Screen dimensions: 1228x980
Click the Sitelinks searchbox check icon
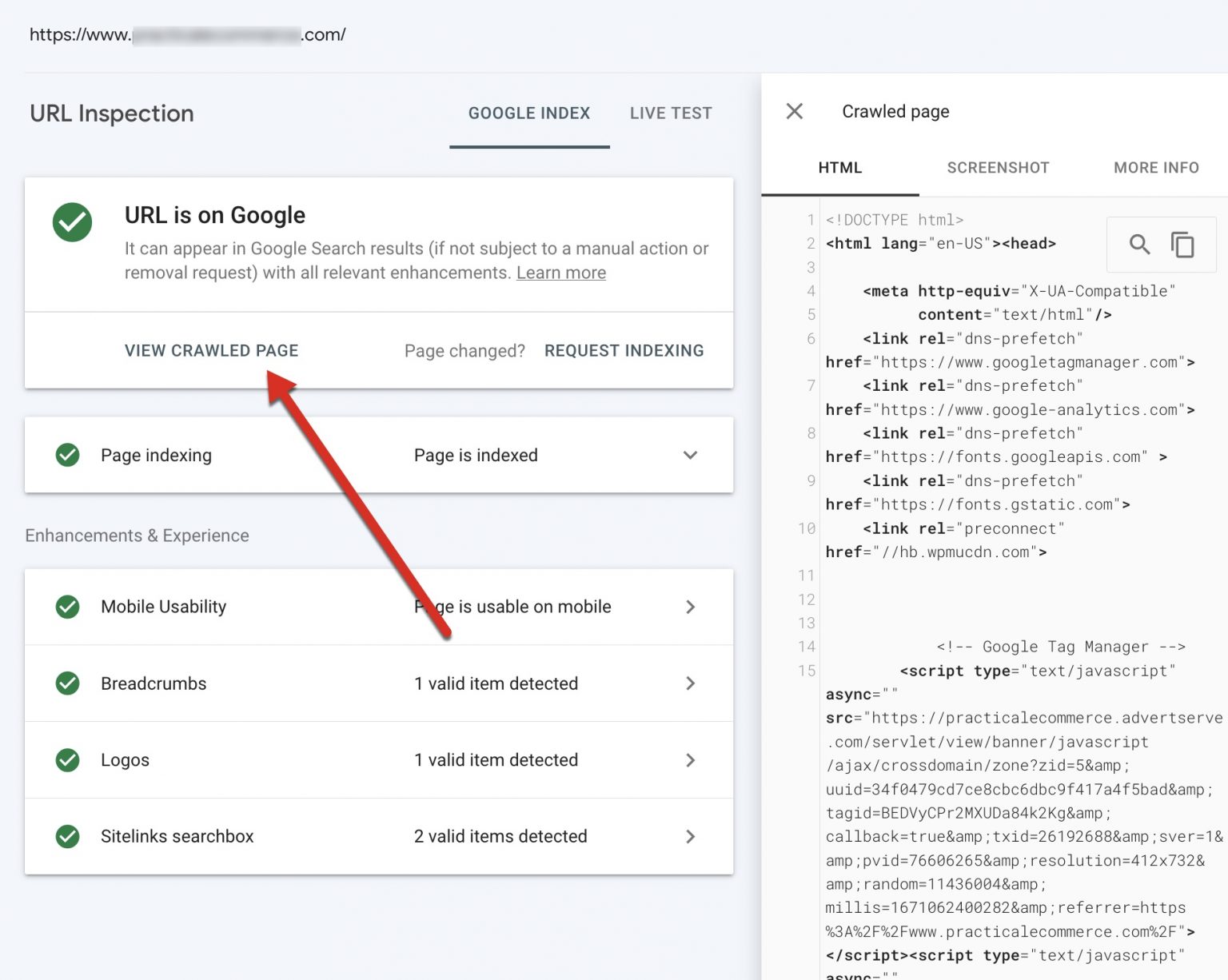click(x=68, y=837)
